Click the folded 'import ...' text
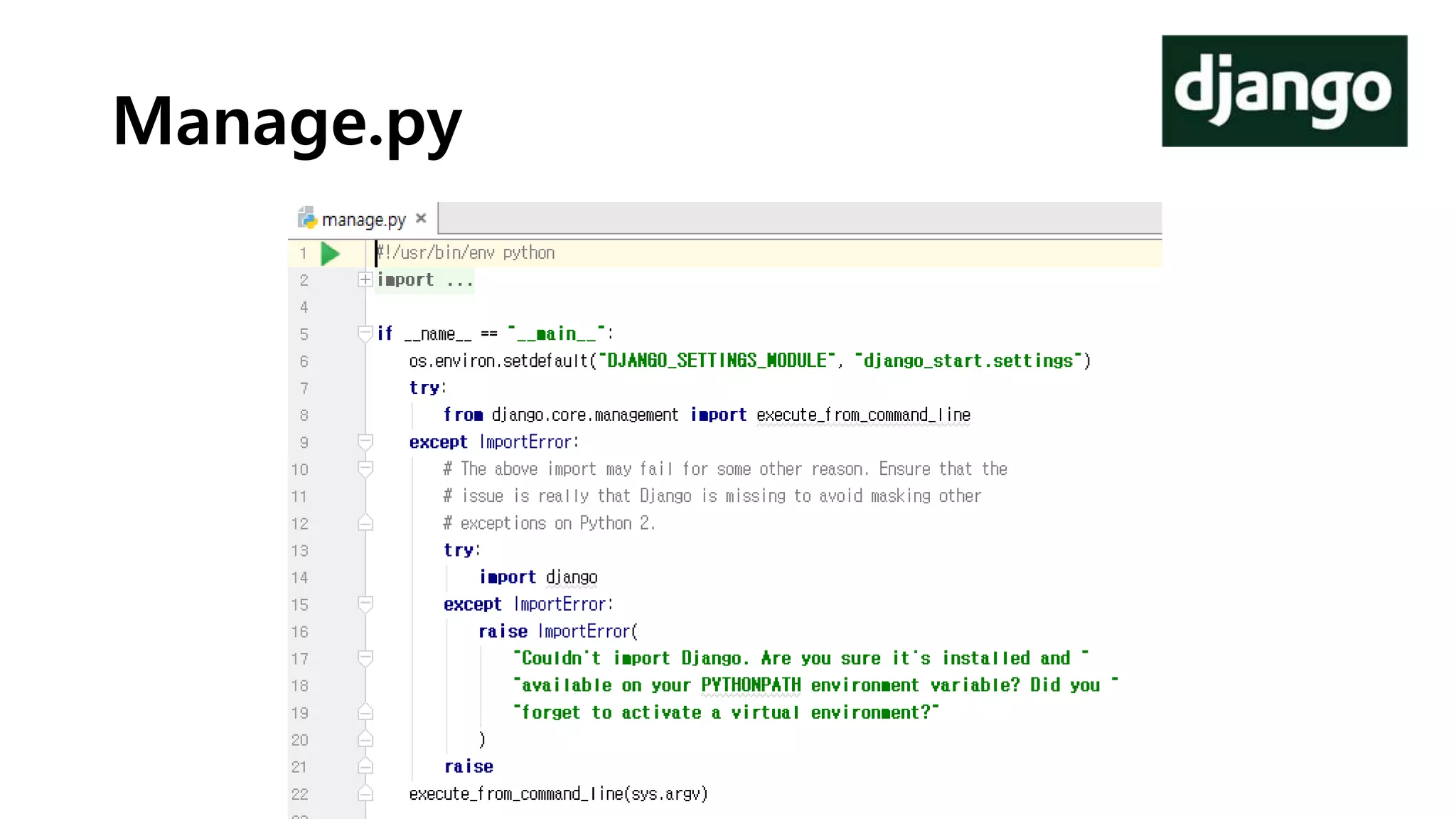1456x819 pixels. point(424,280)
